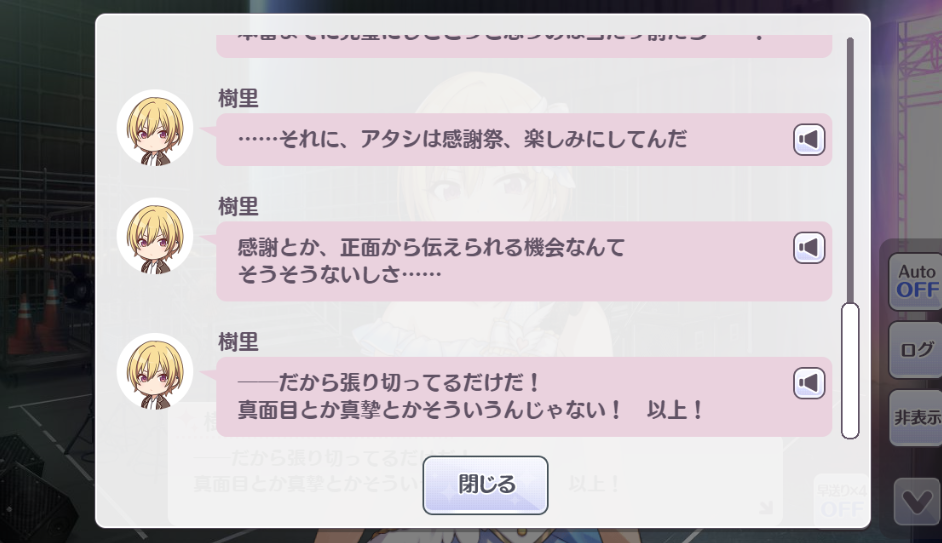Click the 真面目とか真摯とか dialogue bubble
This screenshot has height=543, width=942.
[524, 396]
